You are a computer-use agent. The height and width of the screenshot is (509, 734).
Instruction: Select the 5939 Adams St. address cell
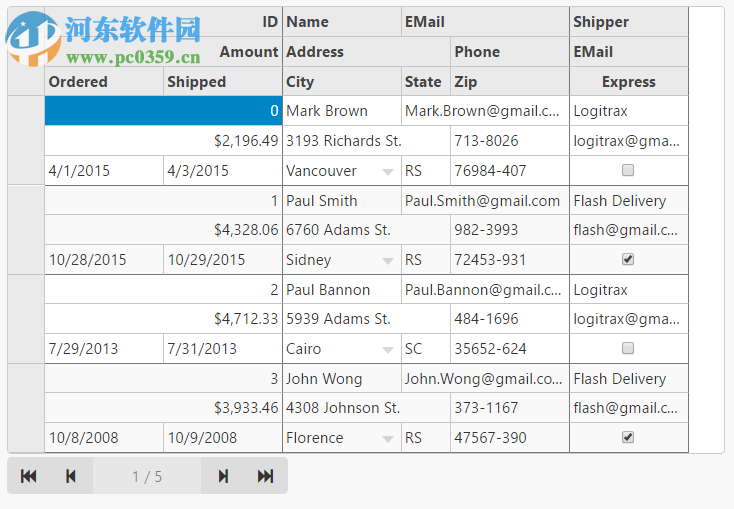[367, 318]
